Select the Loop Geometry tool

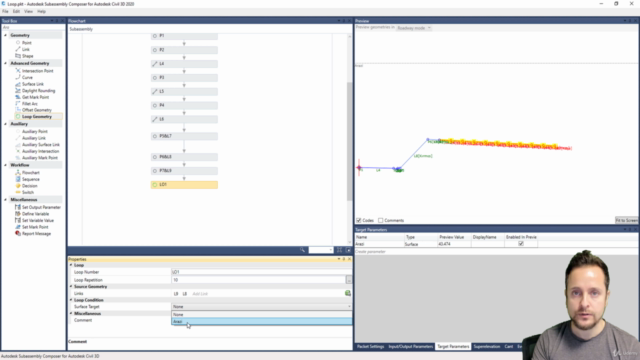pos(37,117)
